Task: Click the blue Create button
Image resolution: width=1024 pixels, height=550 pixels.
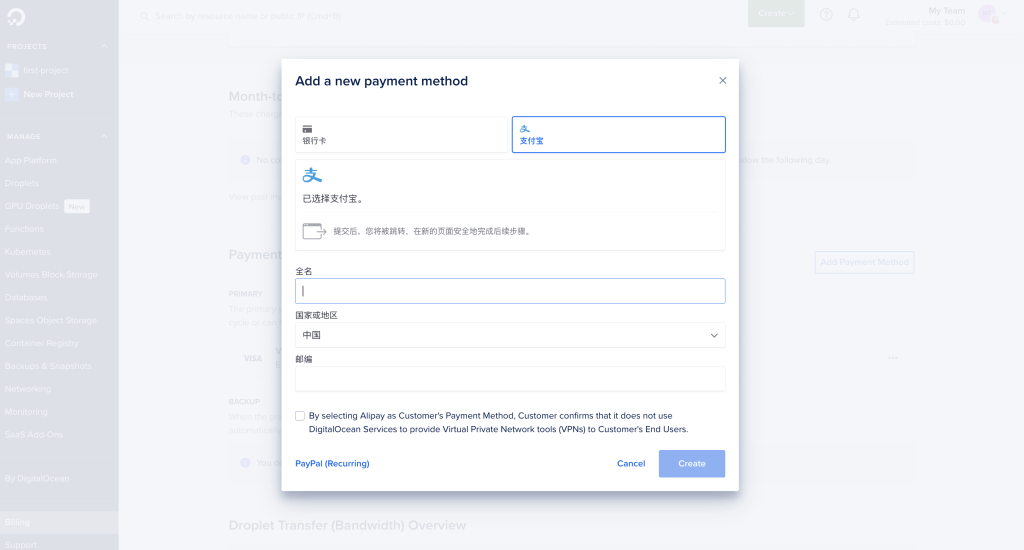Action: (x=692, y=464)
